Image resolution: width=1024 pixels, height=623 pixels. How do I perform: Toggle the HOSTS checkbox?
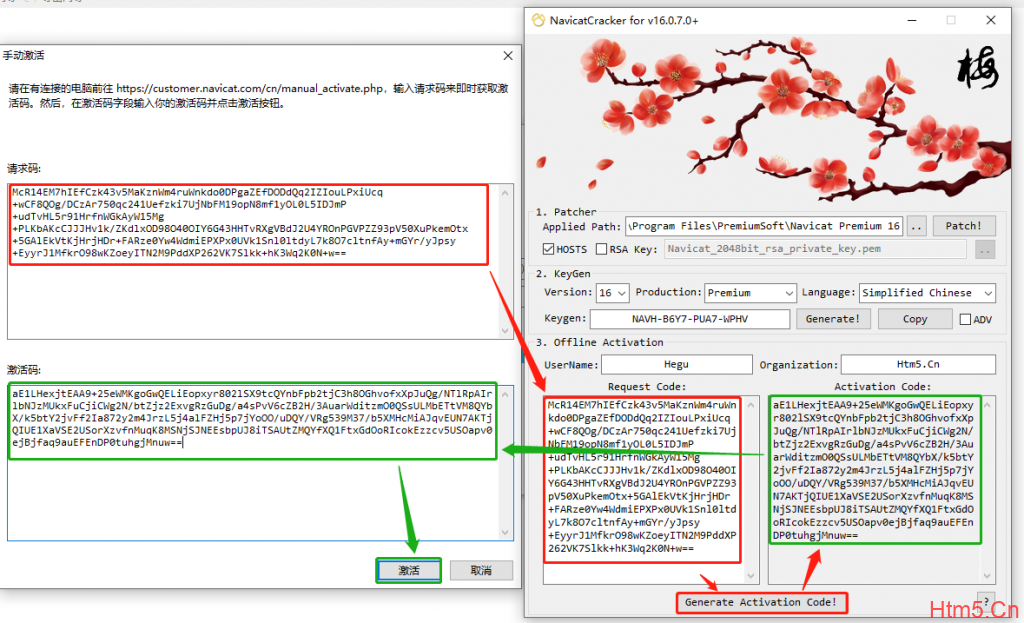549,249
